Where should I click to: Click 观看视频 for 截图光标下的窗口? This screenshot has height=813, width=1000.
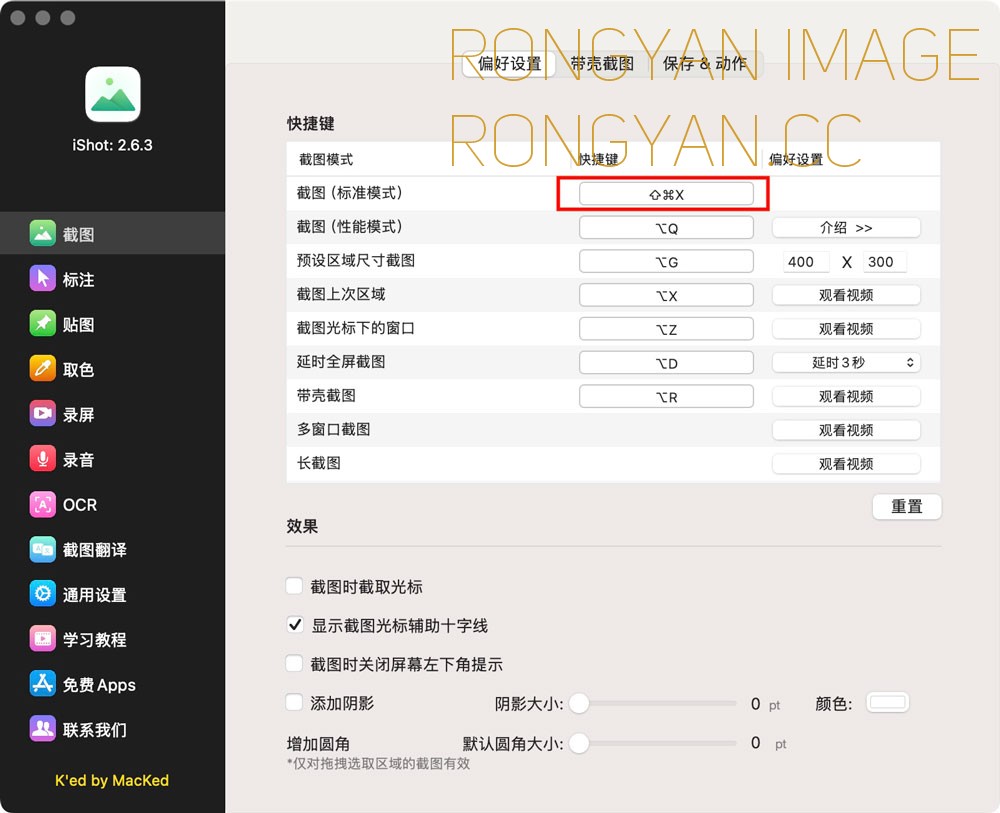[846, 328]
